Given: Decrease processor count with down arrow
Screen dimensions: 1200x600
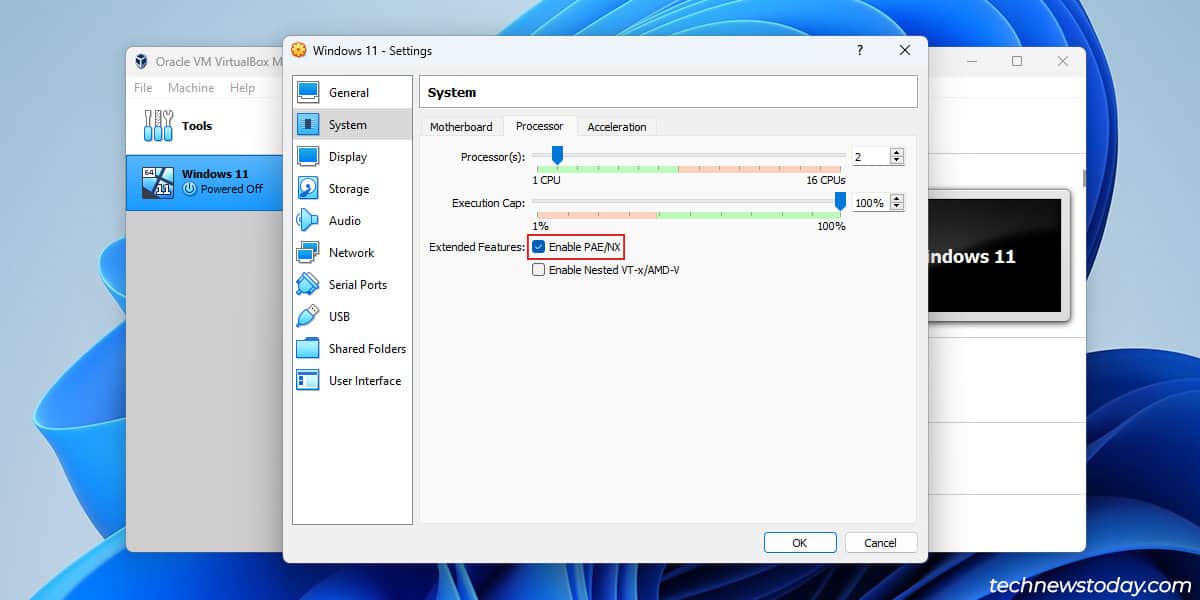Looking at the screenshot, I should (x=897, y=160).
